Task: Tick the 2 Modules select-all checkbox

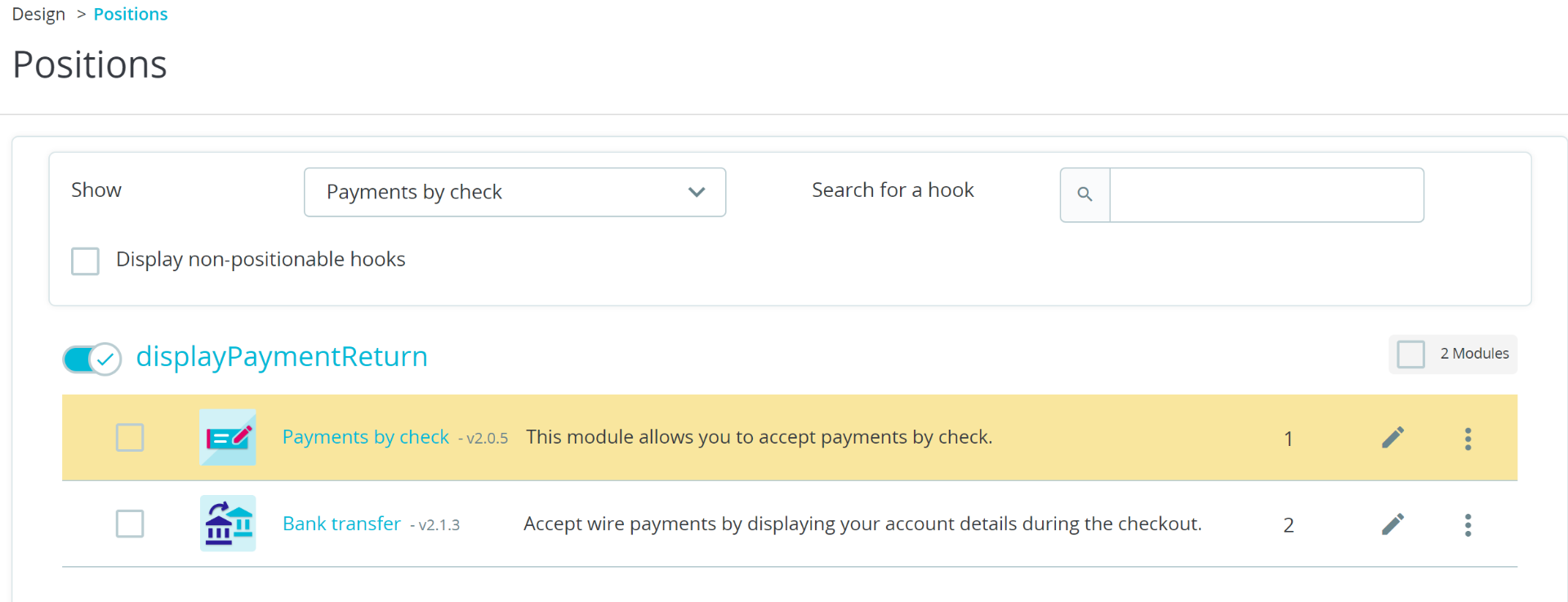Action: [x=1410, y=355]
